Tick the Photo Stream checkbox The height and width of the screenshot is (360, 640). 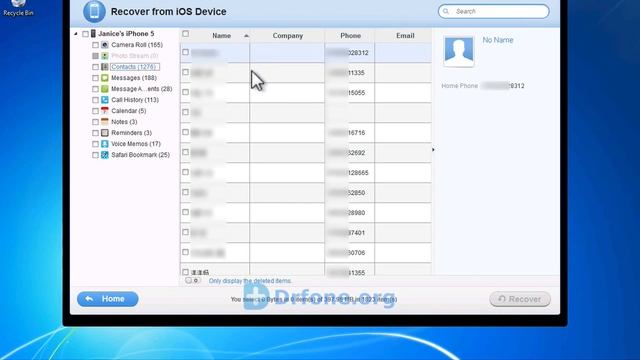click(95, 56)
